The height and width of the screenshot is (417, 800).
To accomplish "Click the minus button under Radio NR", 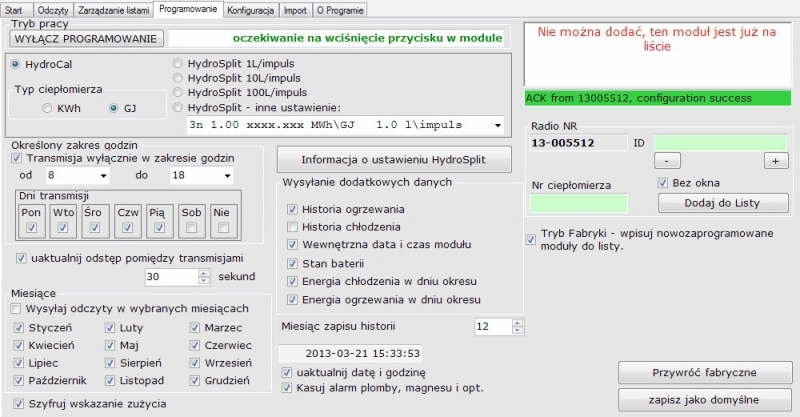I will coord(667,160).
